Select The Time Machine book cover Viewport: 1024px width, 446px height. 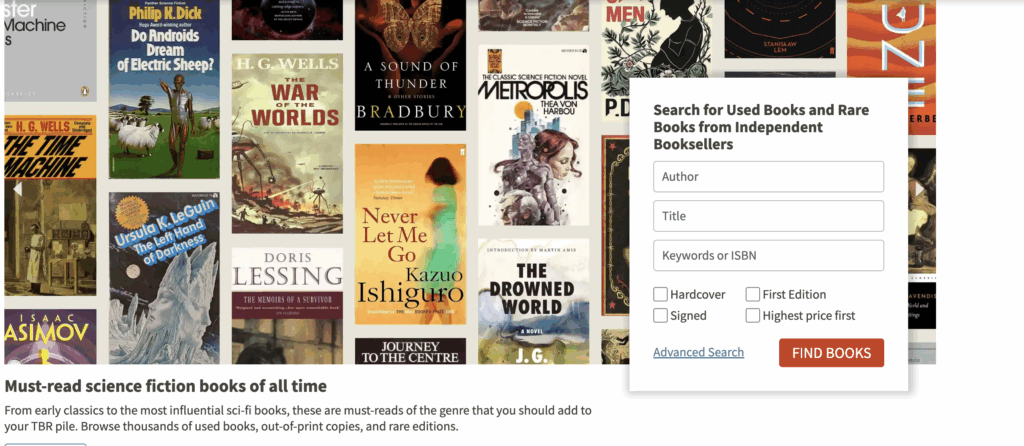(50, 206)
